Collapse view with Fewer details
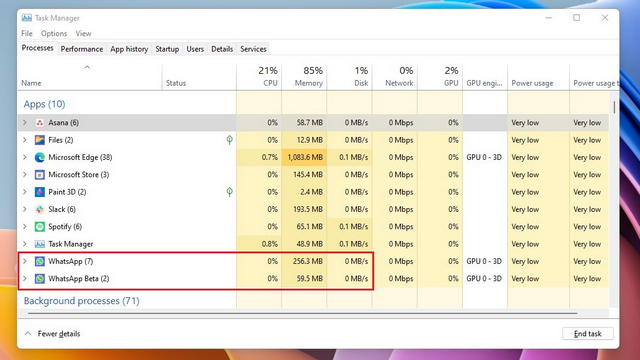Viewport: 640px width, 360px height. (52, 333)
